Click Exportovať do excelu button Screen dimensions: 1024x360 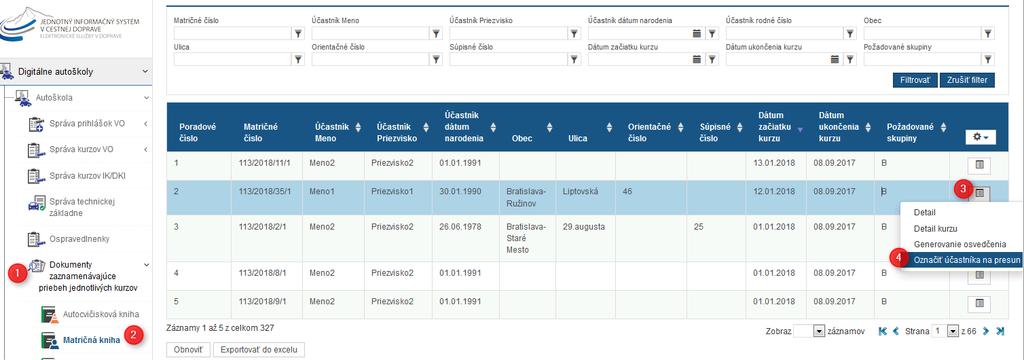[x=259, y=350]
